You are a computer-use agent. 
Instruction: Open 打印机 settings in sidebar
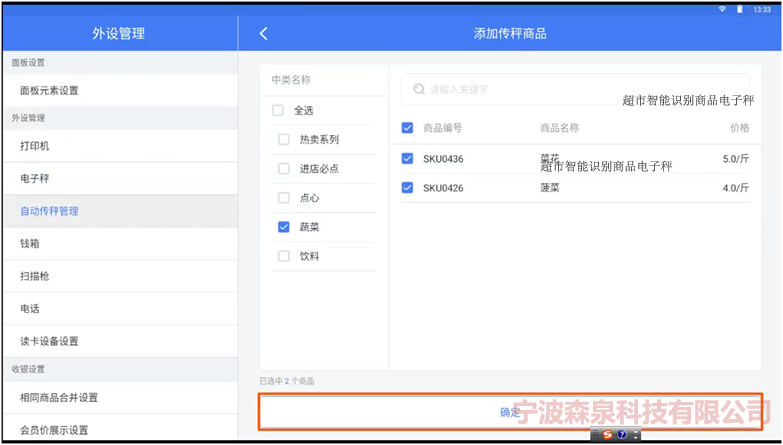click(119, 146)
